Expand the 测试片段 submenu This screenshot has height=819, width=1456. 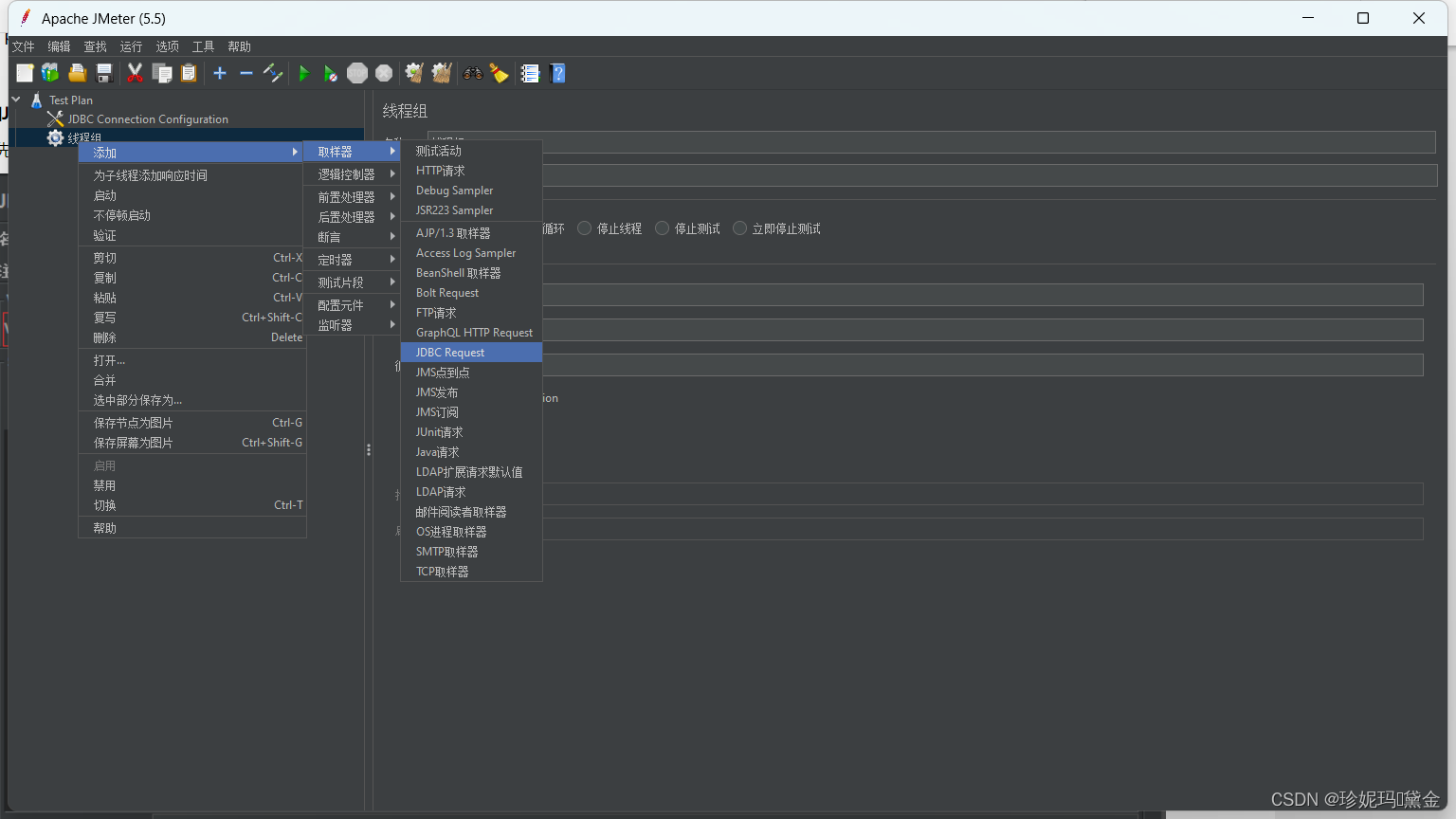point(353,282)
